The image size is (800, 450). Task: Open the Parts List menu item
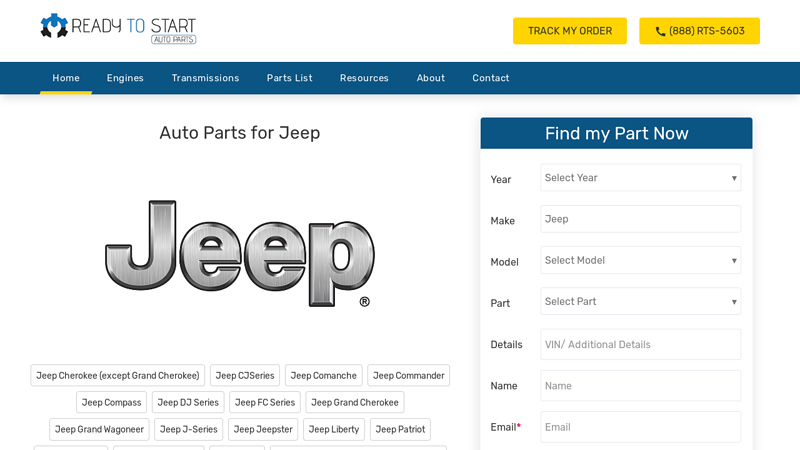pos(289,78)
